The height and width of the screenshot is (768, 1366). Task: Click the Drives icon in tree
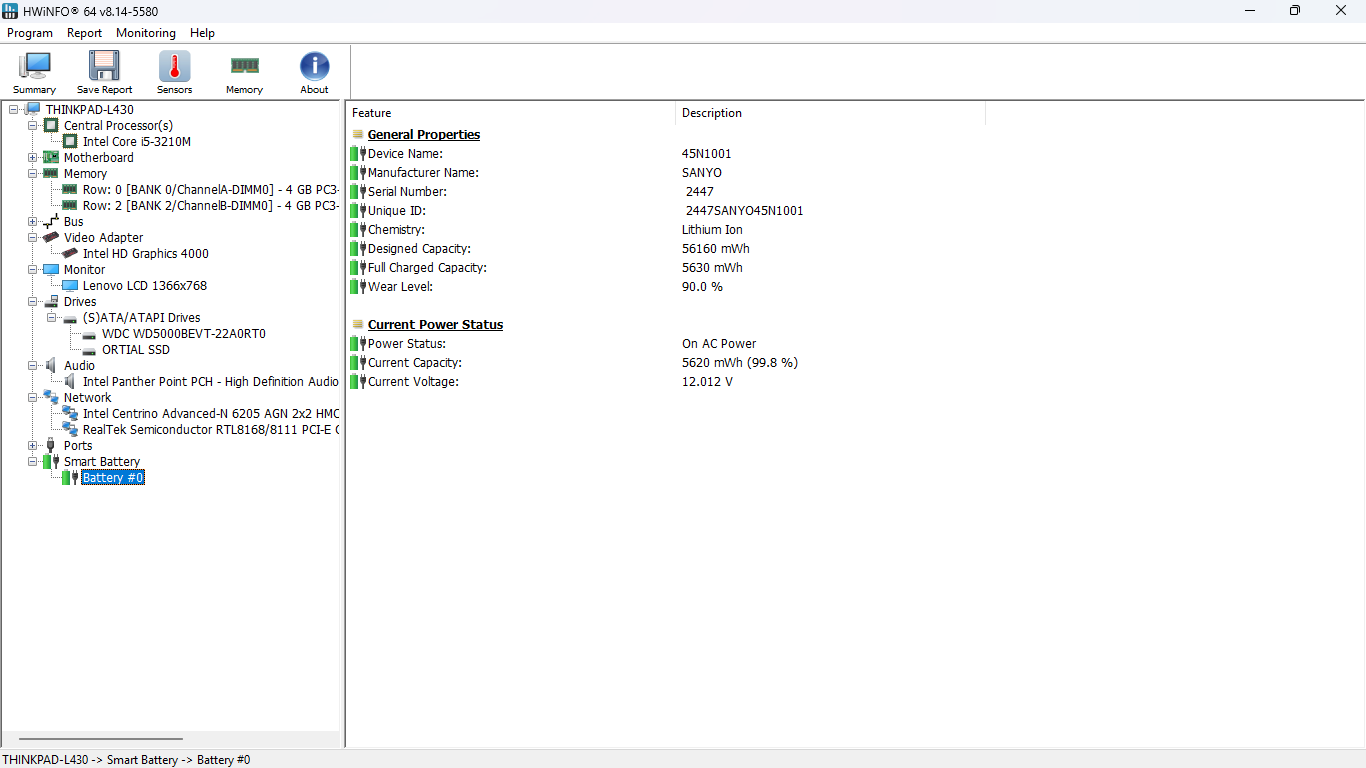(51, 301)
